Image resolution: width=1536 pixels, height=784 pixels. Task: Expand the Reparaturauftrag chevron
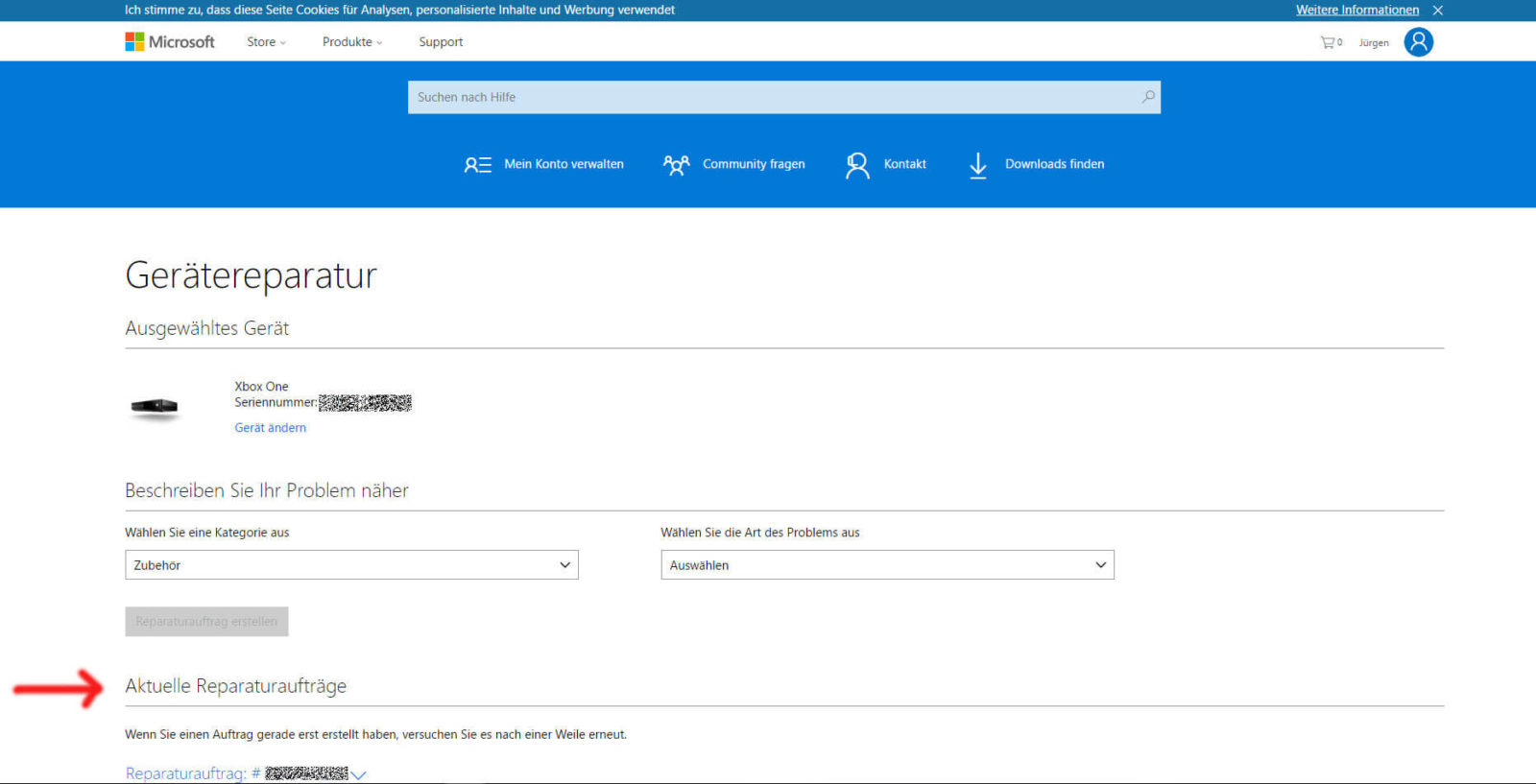[x=359, y=774]
